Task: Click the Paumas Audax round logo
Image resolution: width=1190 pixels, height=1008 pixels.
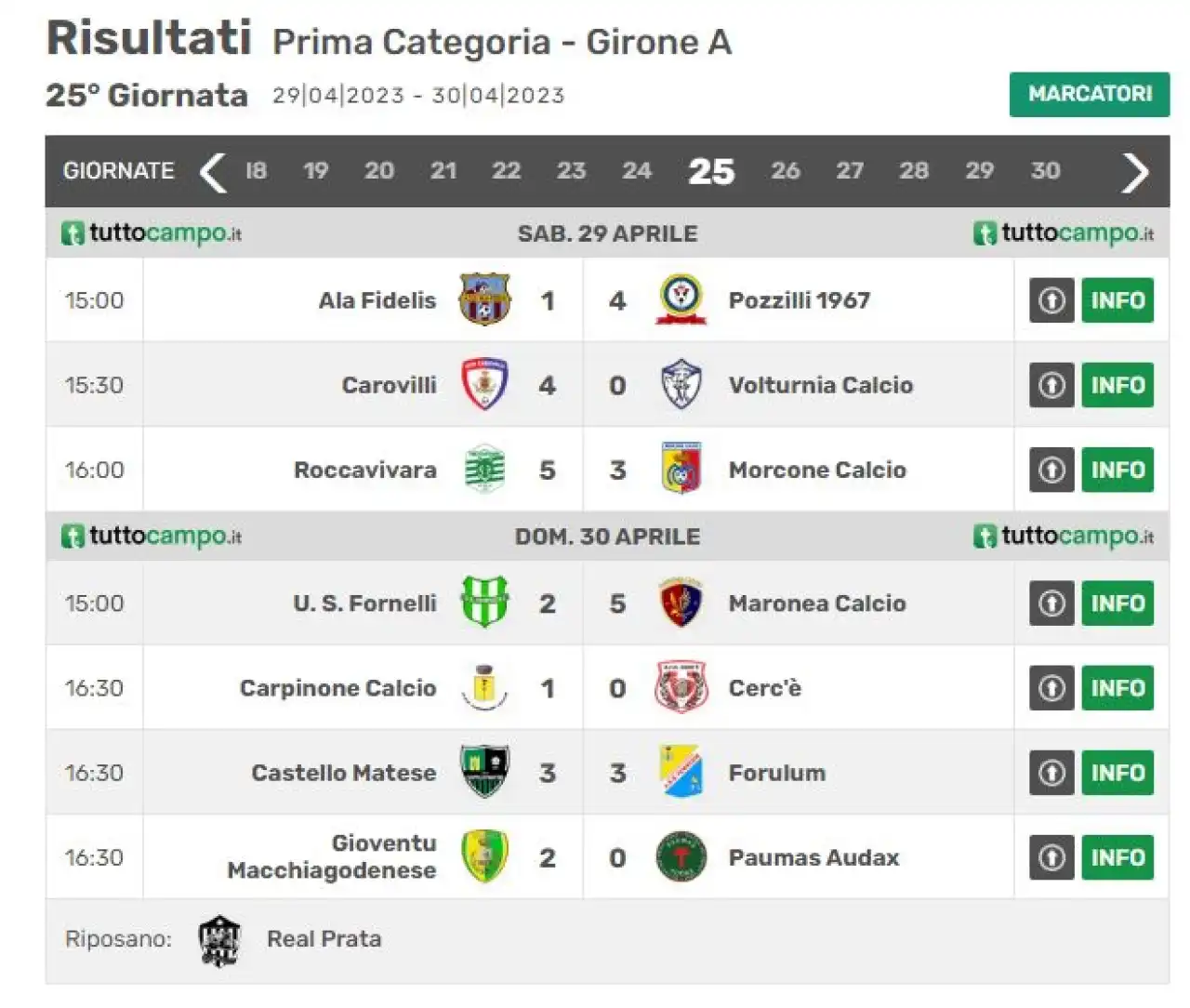Action: point(681,856)
